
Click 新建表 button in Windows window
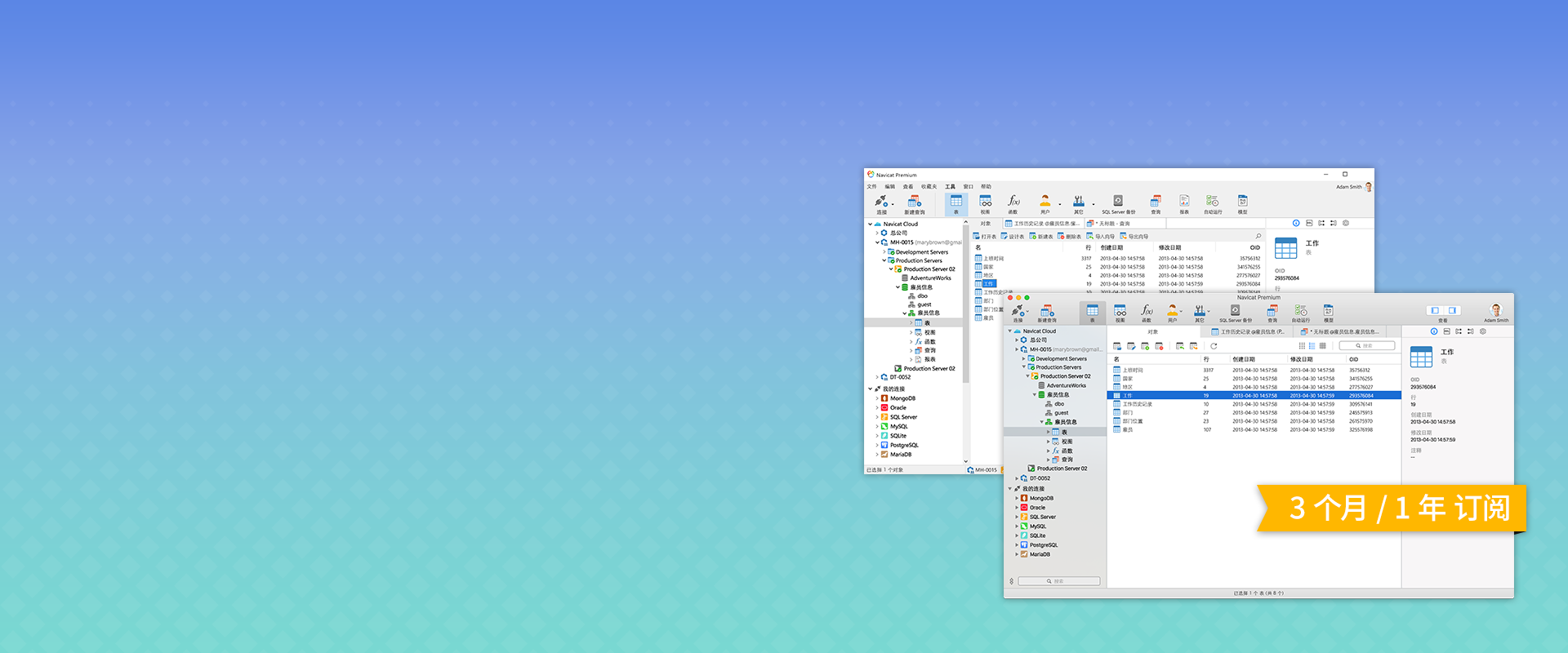(1041, 236)
